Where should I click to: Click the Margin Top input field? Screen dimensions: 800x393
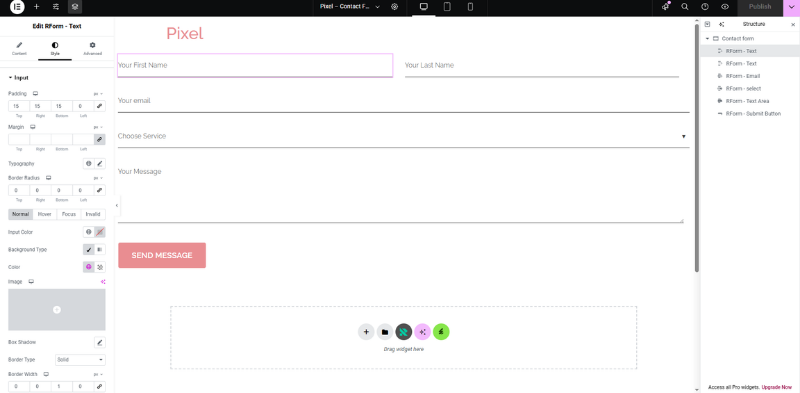(x=19, y=139)
